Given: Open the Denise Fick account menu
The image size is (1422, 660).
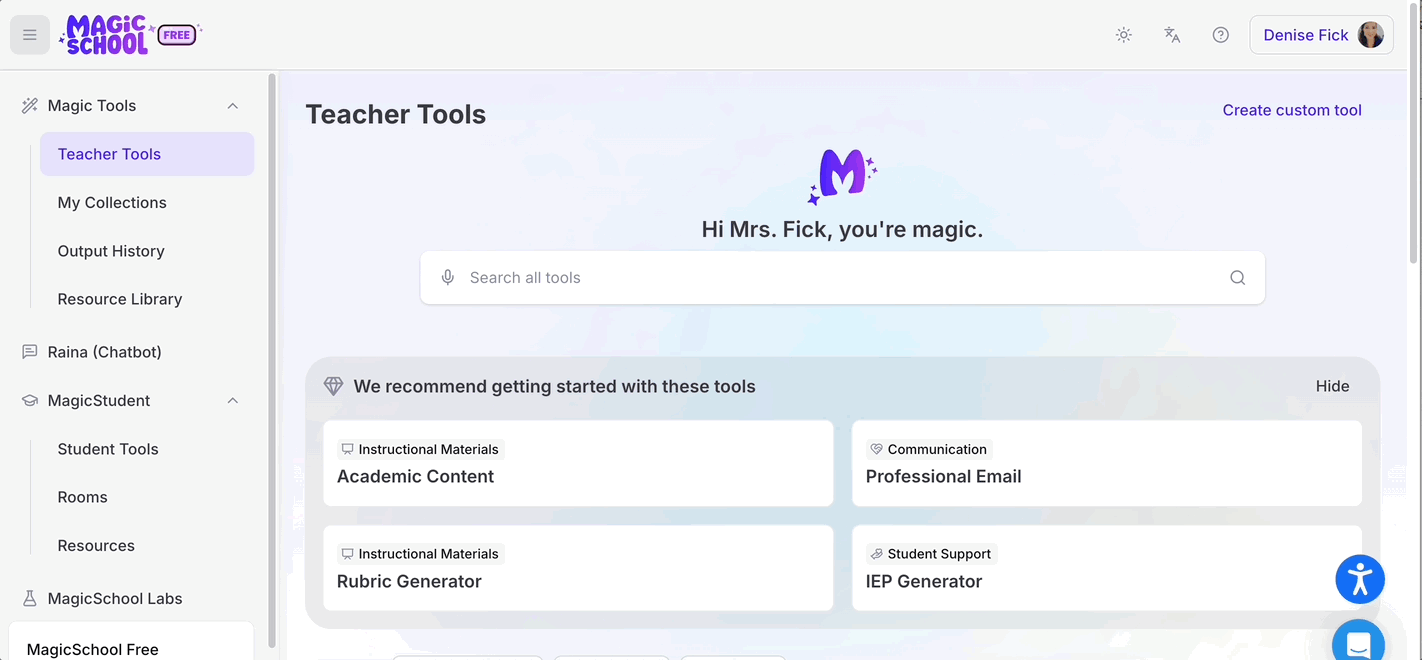Looking at the screenshot, I should pyautogui.click(x=1321, y=34).
